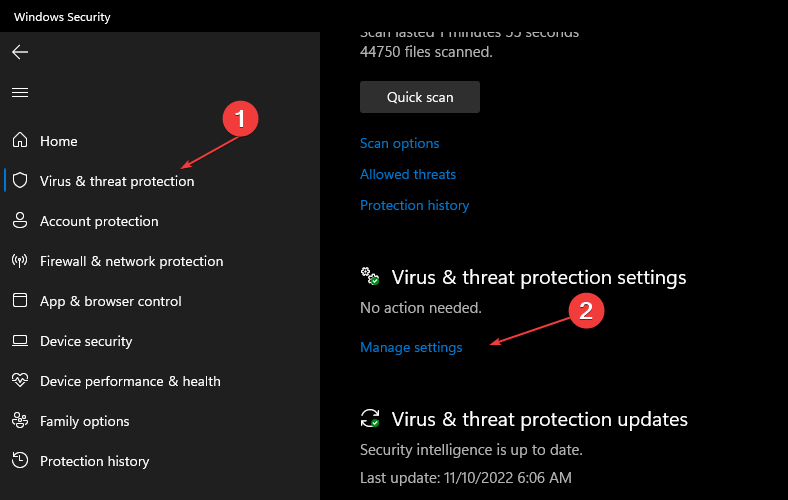
Task: Go to Firewall & network protection
Action: tap(132, 261)
